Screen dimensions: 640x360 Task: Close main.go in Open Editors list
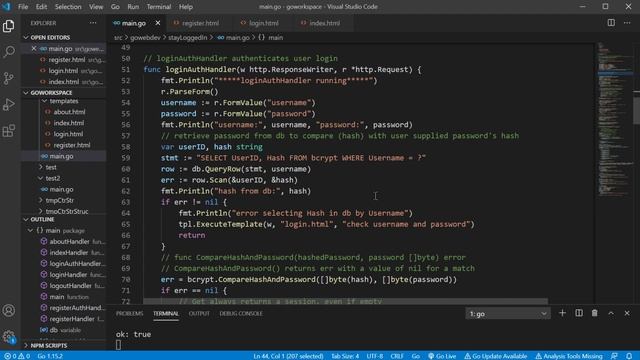[34, 49]
